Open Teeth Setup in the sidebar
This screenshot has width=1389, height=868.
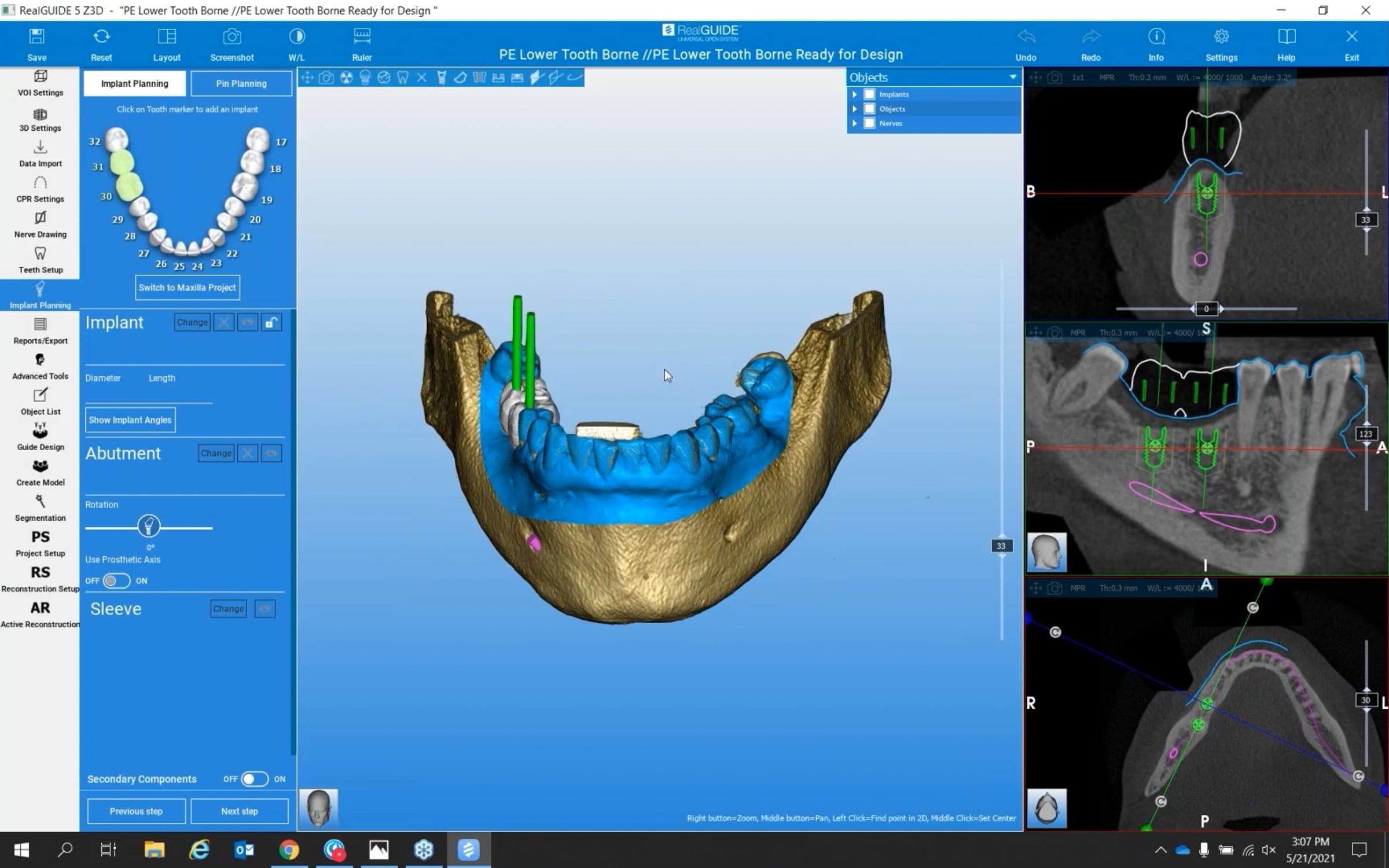tap(40, 260)
